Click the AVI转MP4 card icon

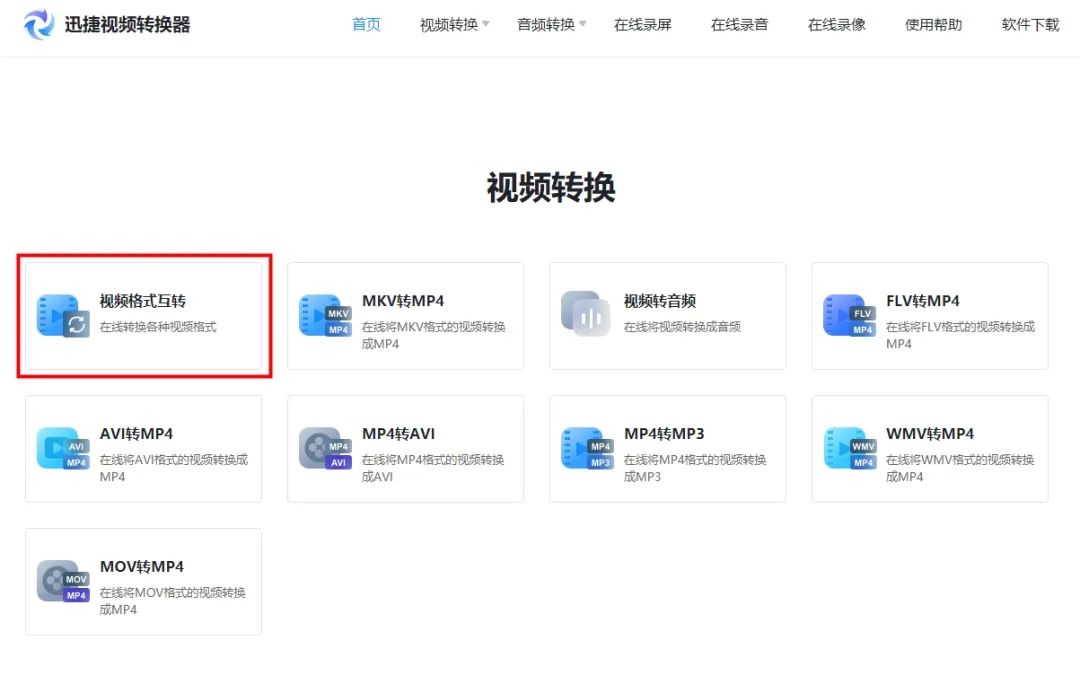[63, 448]
